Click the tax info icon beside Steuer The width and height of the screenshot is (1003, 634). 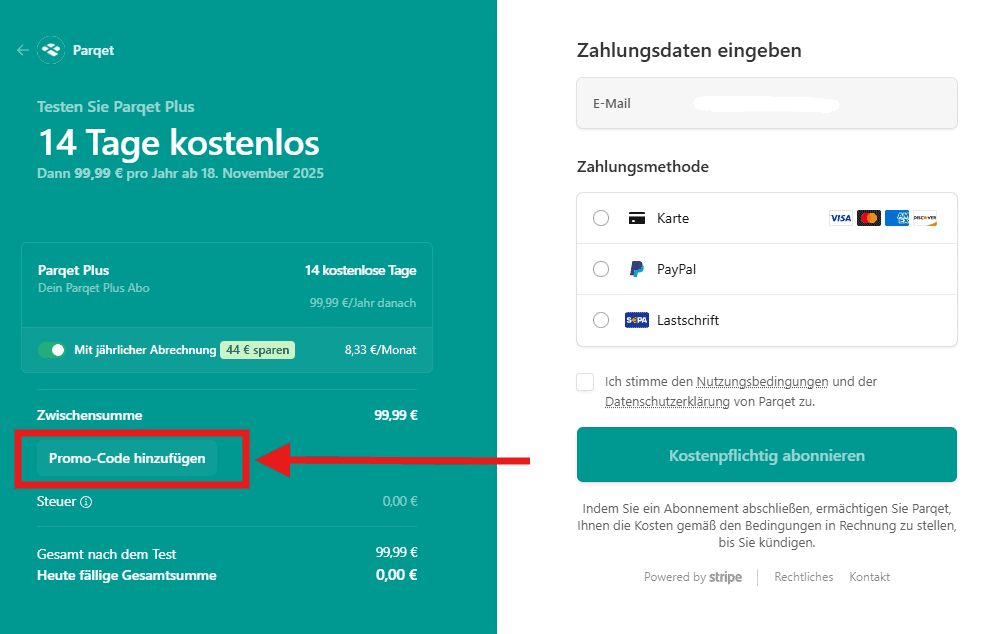tap(86, 502)
